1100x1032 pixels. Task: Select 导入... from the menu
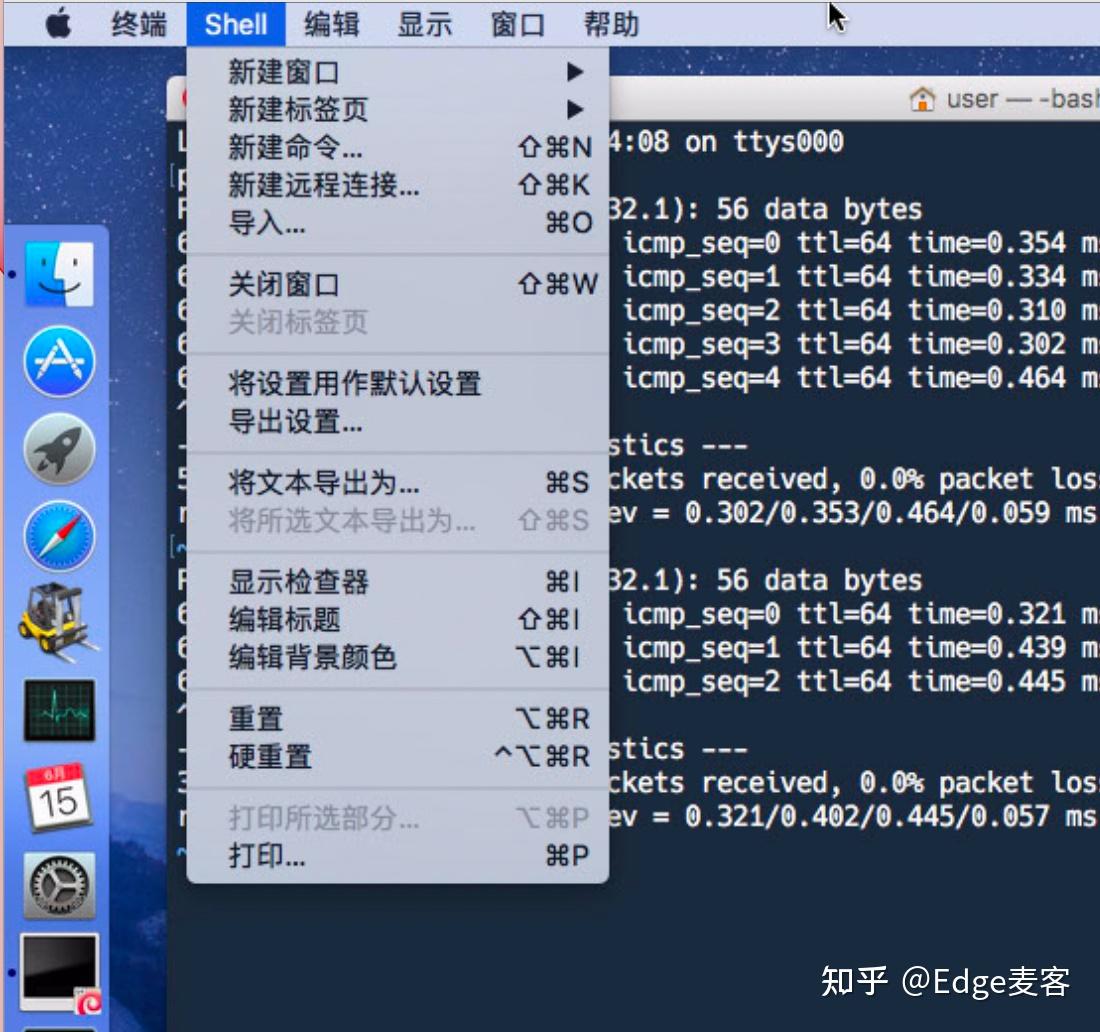pyautogui.click(x=398, y=223)
